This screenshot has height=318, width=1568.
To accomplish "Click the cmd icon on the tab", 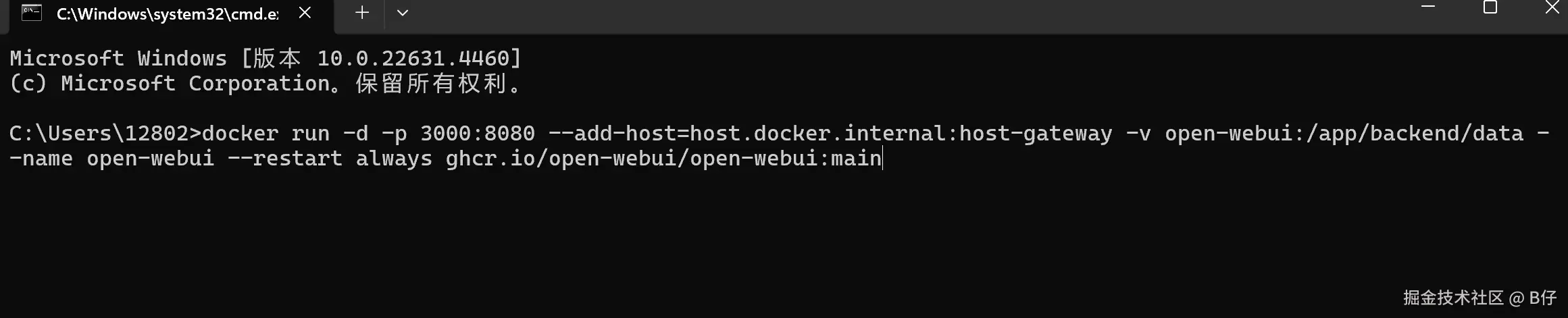I will point(32,12).
